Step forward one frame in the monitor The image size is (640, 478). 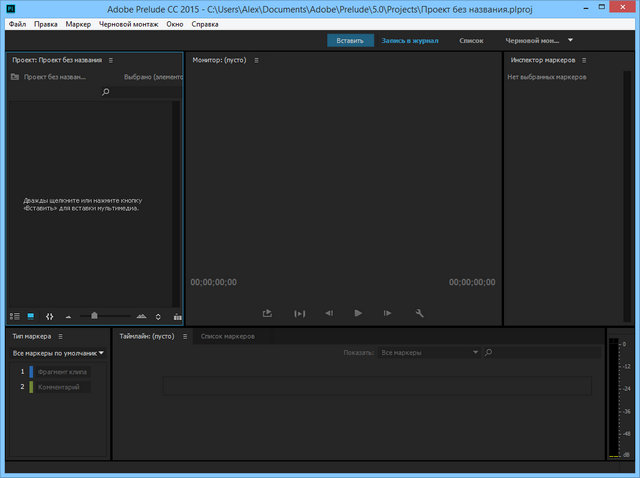(x=388, y=313)
